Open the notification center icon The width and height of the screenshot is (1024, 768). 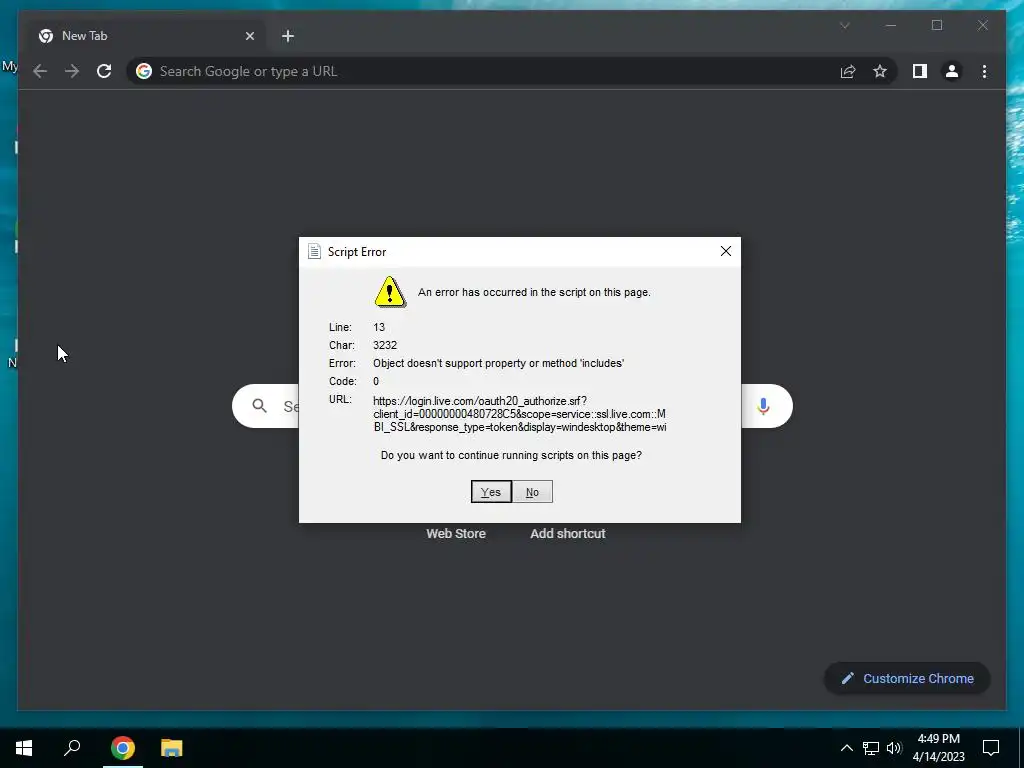(x=991, y=748)
